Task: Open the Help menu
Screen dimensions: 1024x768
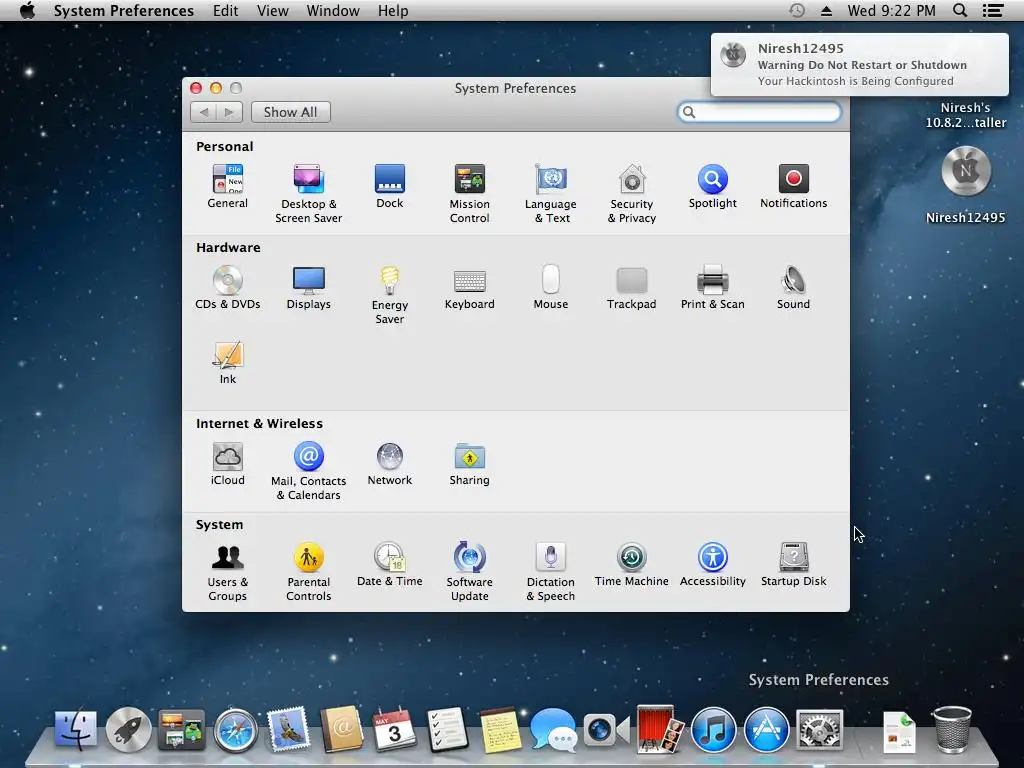Action: (x=392, y=10)
